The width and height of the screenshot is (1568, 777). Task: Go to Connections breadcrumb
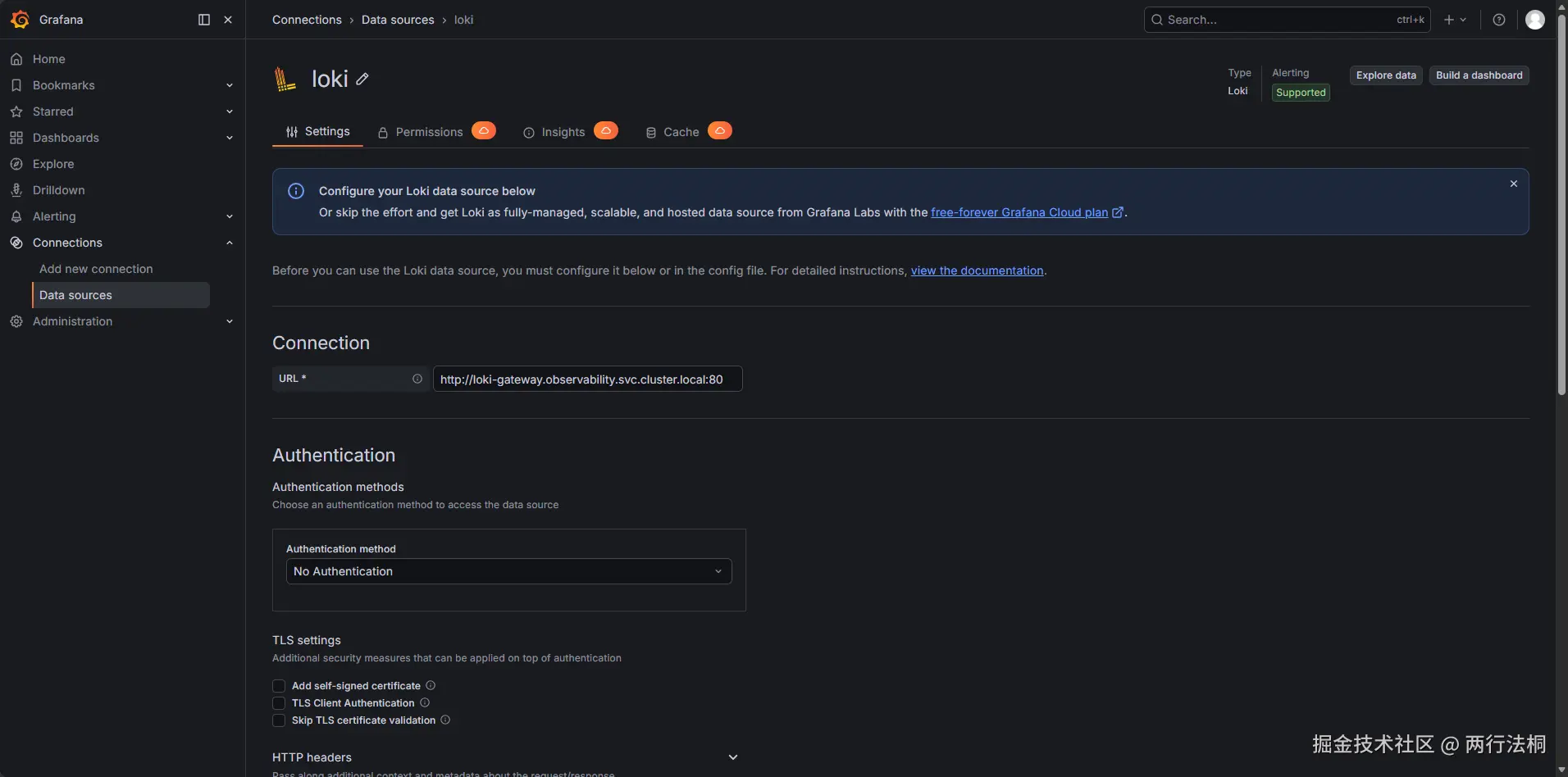click(307, 20)
